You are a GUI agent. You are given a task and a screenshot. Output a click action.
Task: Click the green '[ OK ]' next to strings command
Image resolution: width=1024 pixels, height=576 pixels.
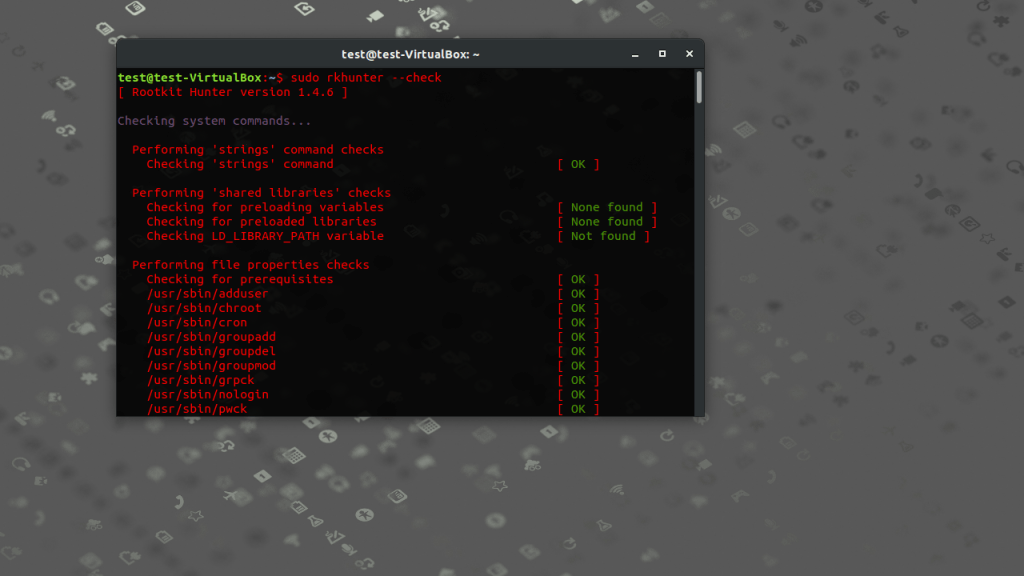tap(577, 163)
